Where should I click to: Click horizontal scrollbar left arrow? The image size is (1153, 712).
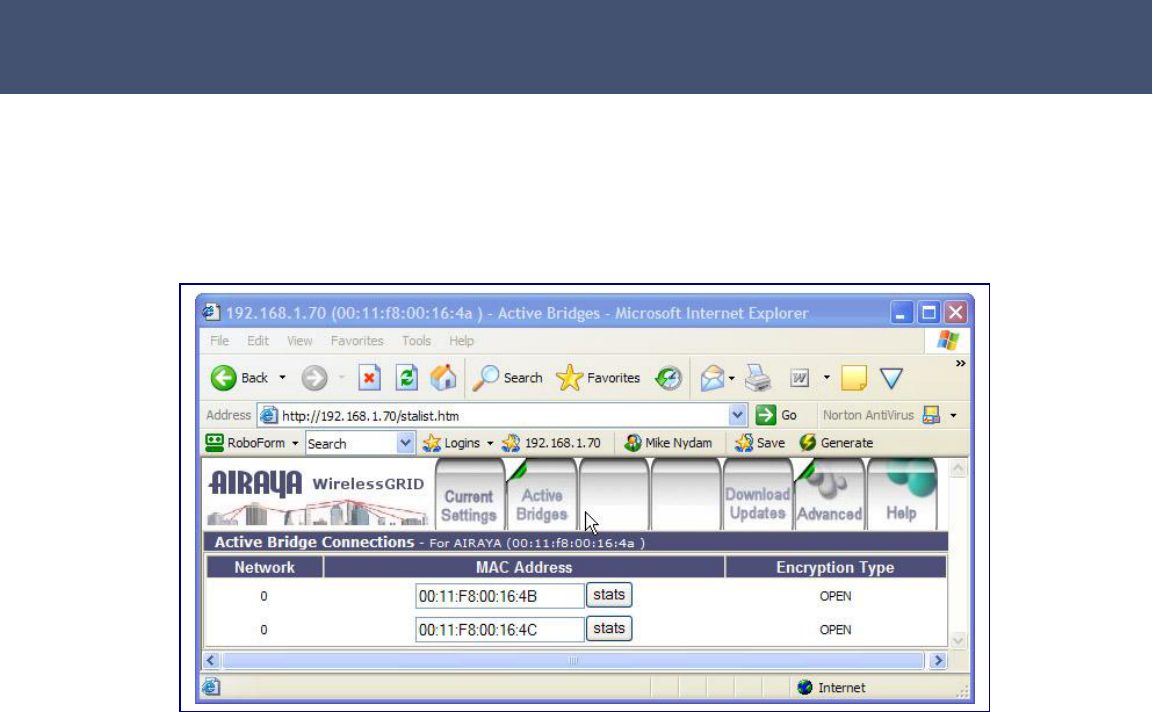211,660
